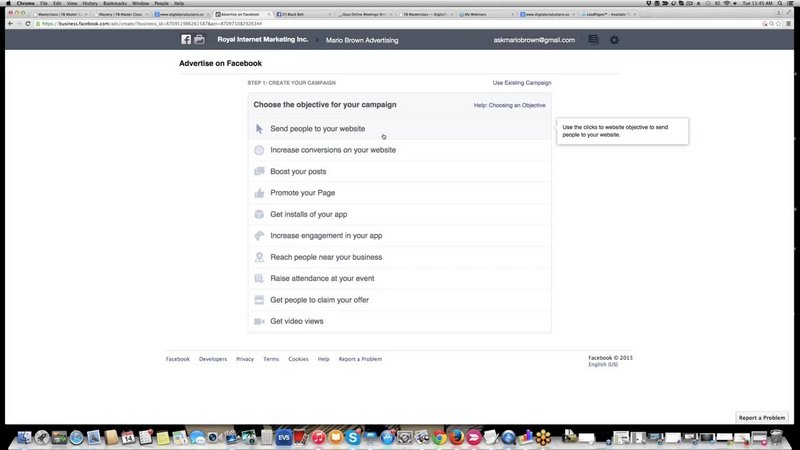Click video camera icon for Get video views
The height and width of the screenshot is (450, 800).
[259, 321]
